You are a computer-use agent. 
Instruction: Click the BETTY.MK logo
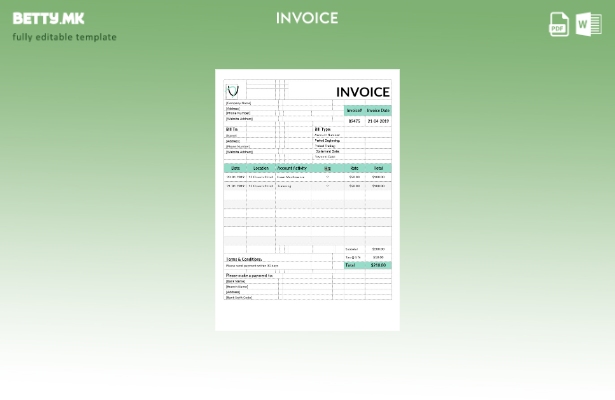[48, 18]
